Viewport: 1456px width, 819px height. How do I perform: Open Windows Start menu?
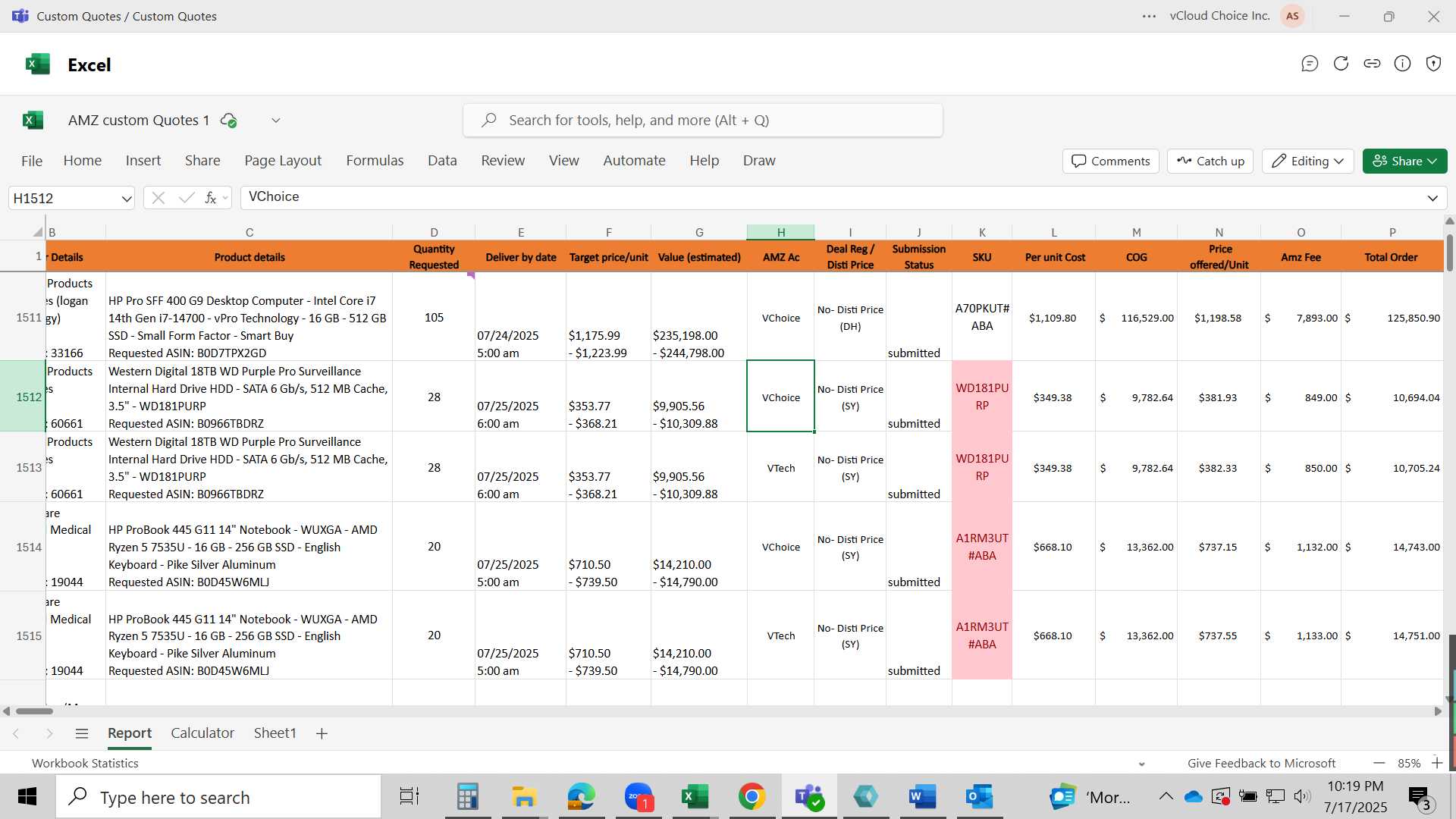[27, 797]
